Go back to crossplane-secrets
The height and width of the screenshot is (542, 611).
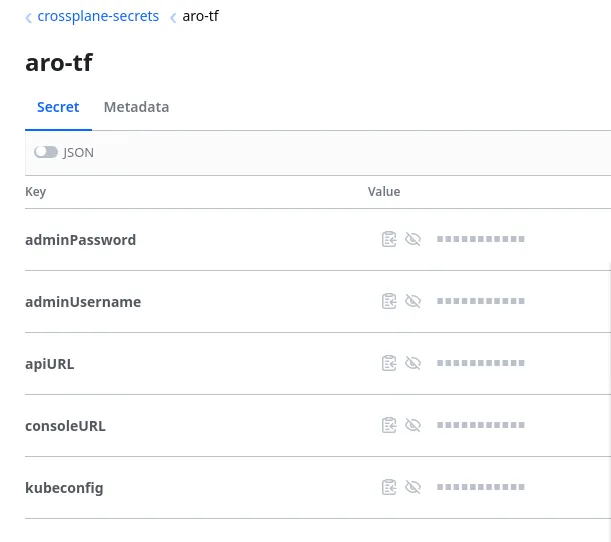98,16
